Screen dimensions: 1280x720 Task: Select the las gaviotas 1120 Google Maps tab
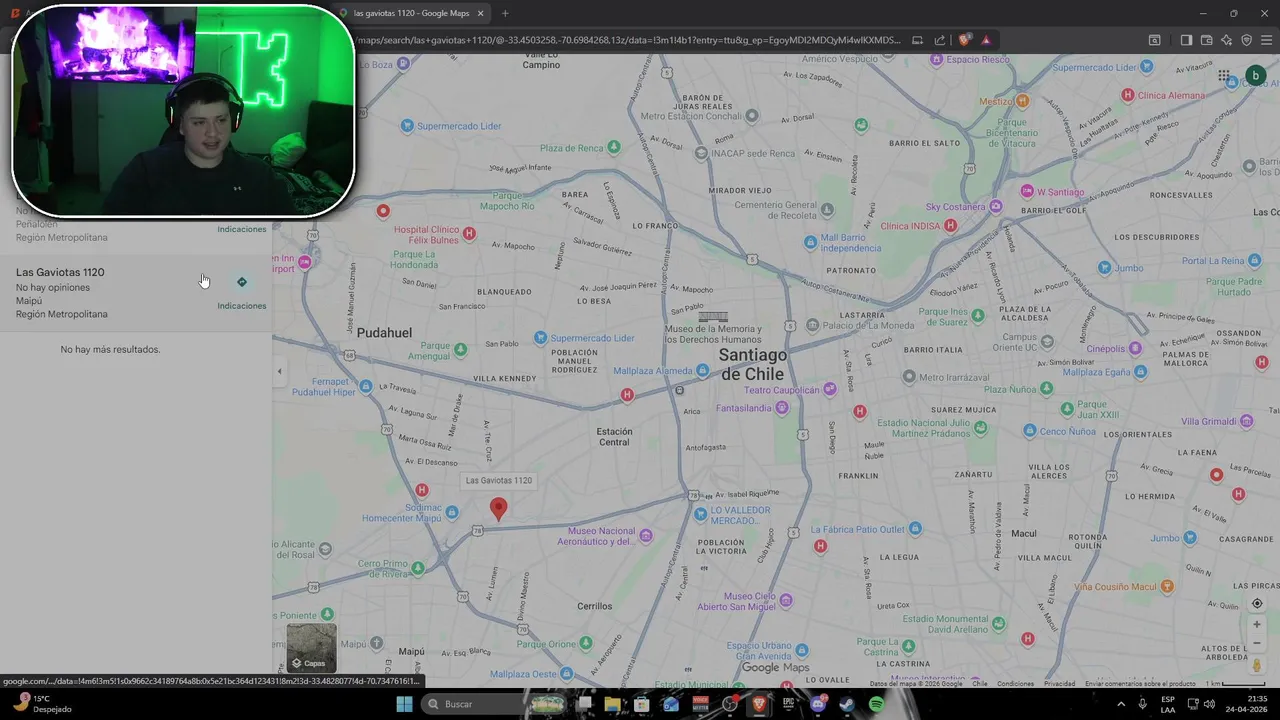412,13
